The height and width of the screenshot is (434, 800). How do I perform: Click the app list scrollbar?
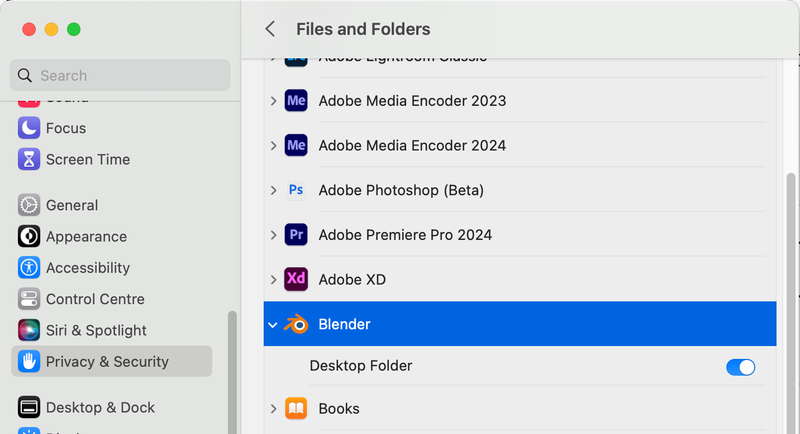(x=791, y=303)
